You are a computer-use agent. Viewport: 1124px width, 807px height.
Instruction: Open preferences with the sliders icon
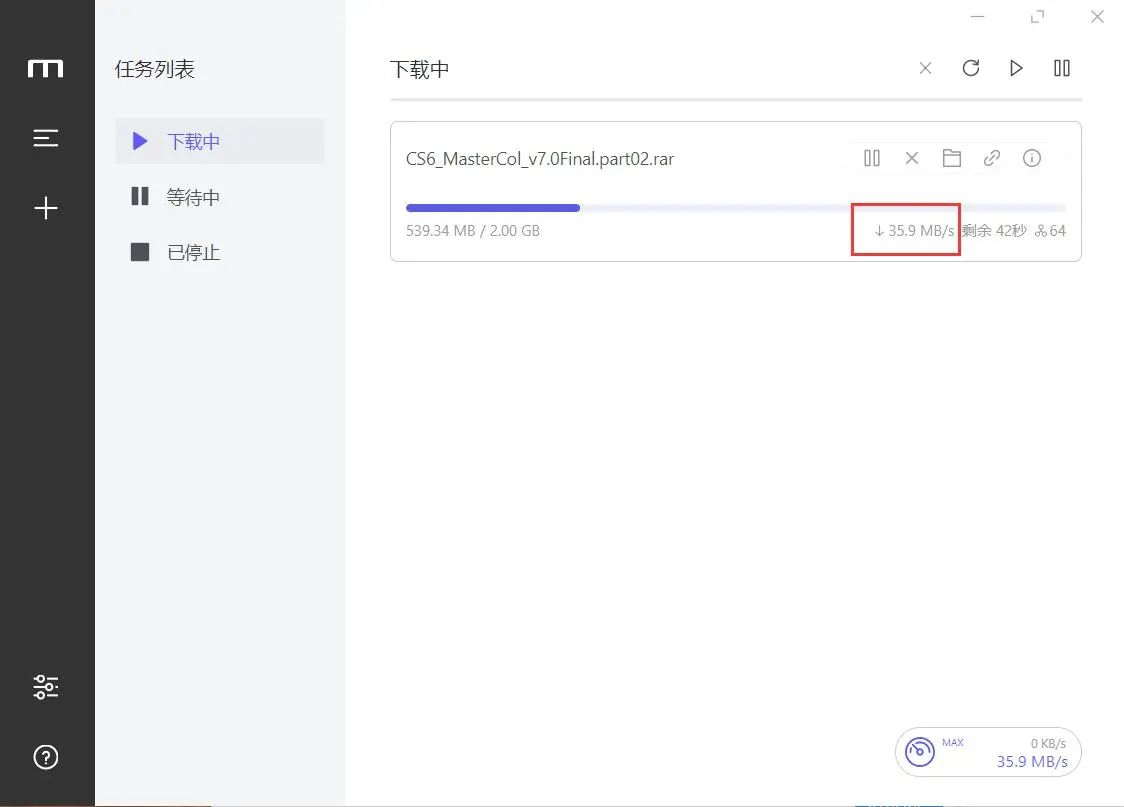click(46, 687)
